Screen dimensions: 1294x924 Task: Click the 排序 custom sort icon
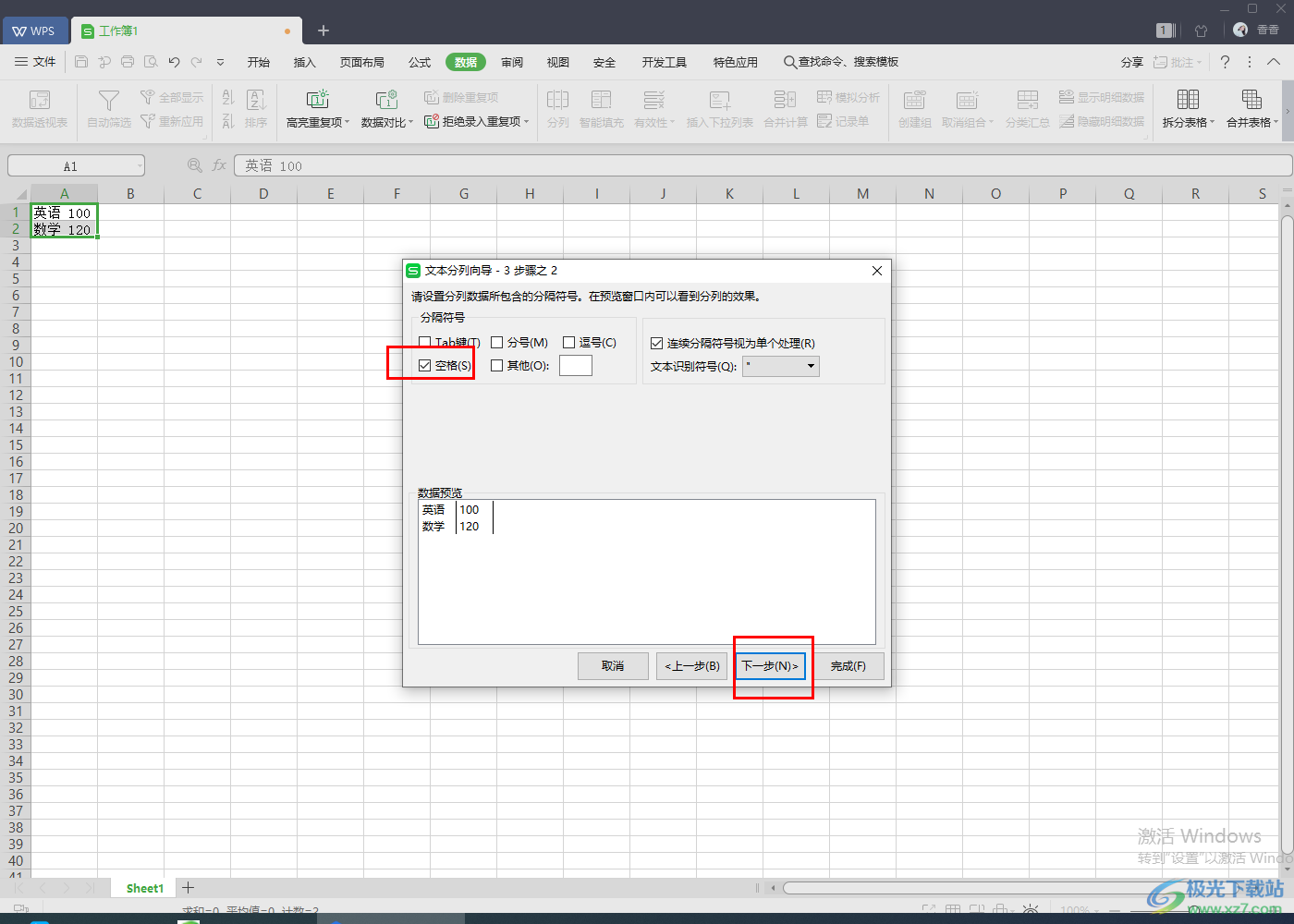pos(257,100)
